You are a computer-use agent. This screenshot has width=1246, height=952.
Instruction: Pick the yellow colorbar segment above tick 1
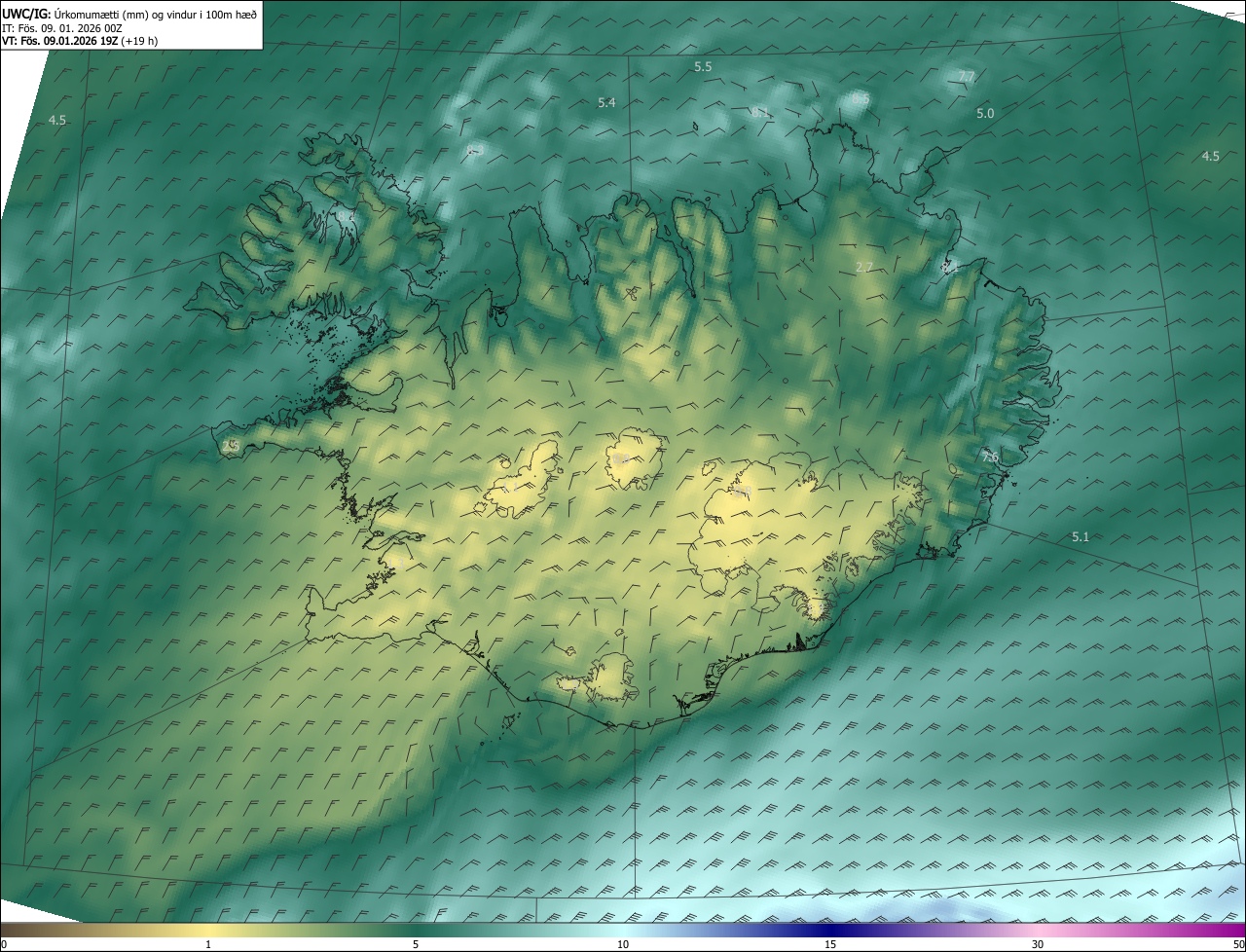208,930
